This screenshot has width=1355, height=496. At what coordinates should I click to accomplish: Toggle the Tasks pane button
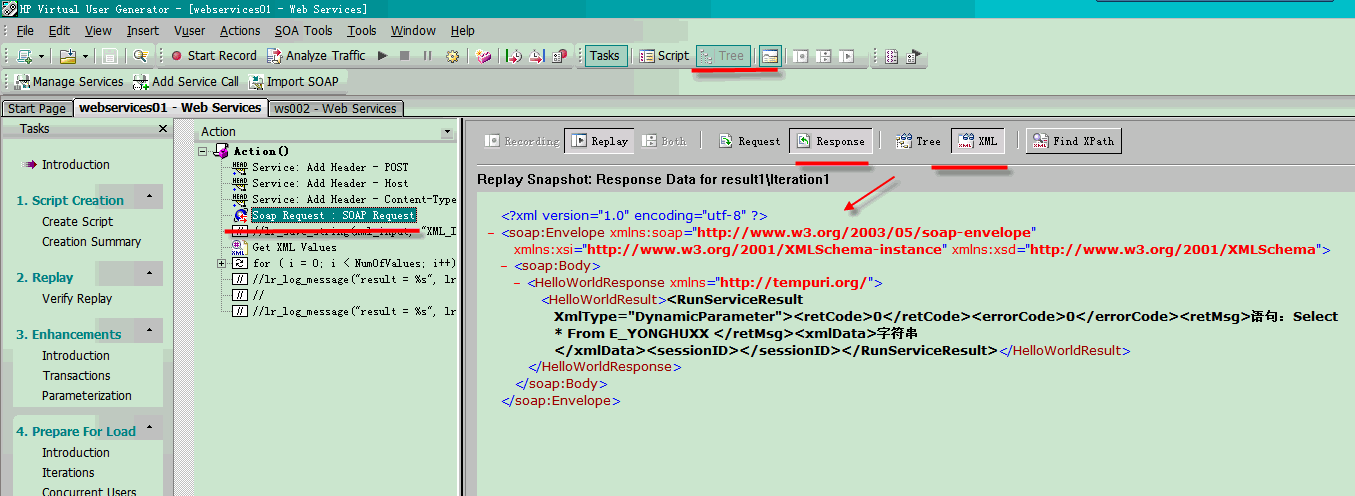coord(606,56)
